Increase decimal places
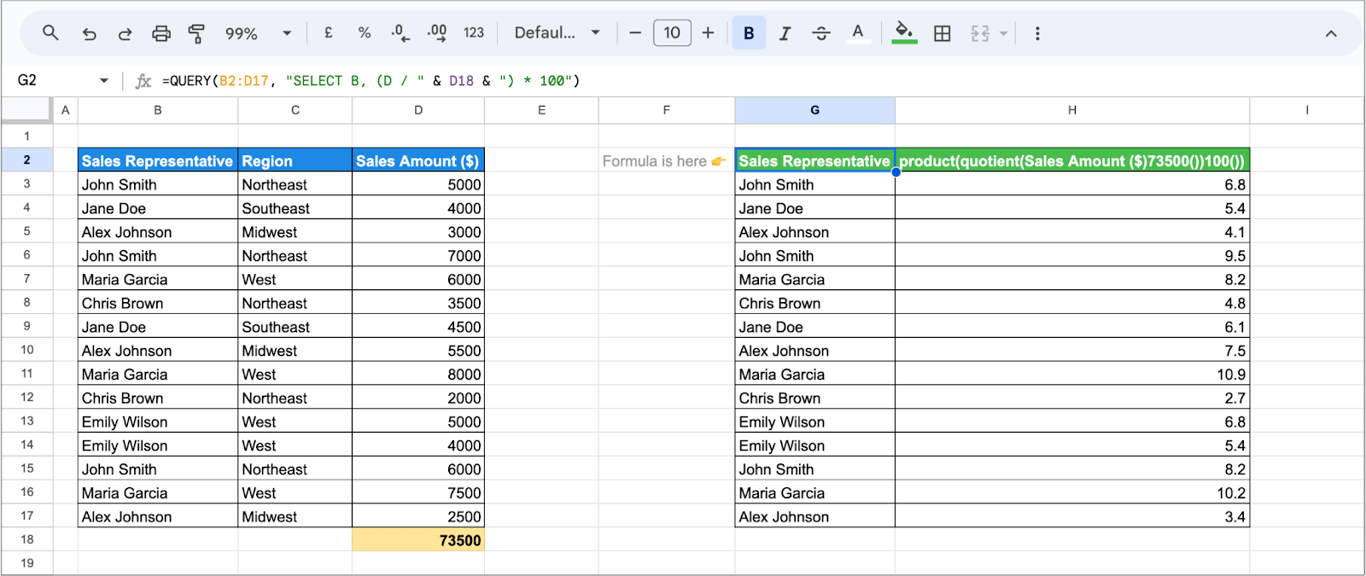 437,33
